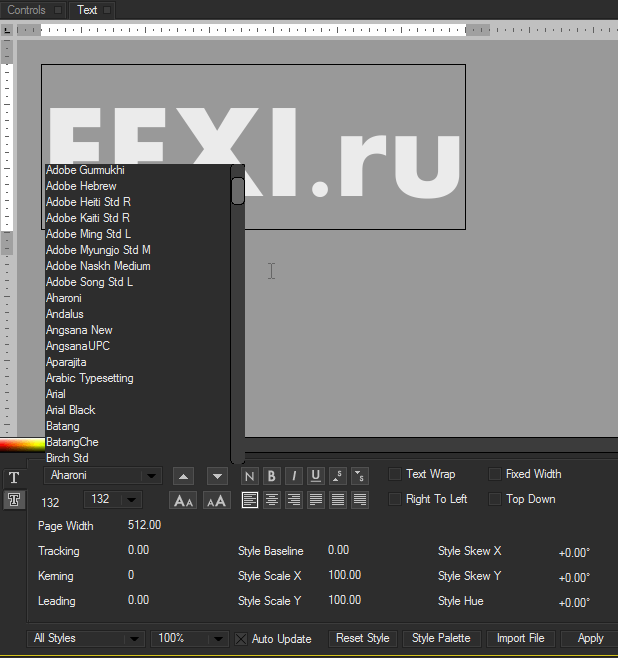Screen dimensions: 618x658
Task: Enable Right To Left checkbox
Action: [395, 499]
